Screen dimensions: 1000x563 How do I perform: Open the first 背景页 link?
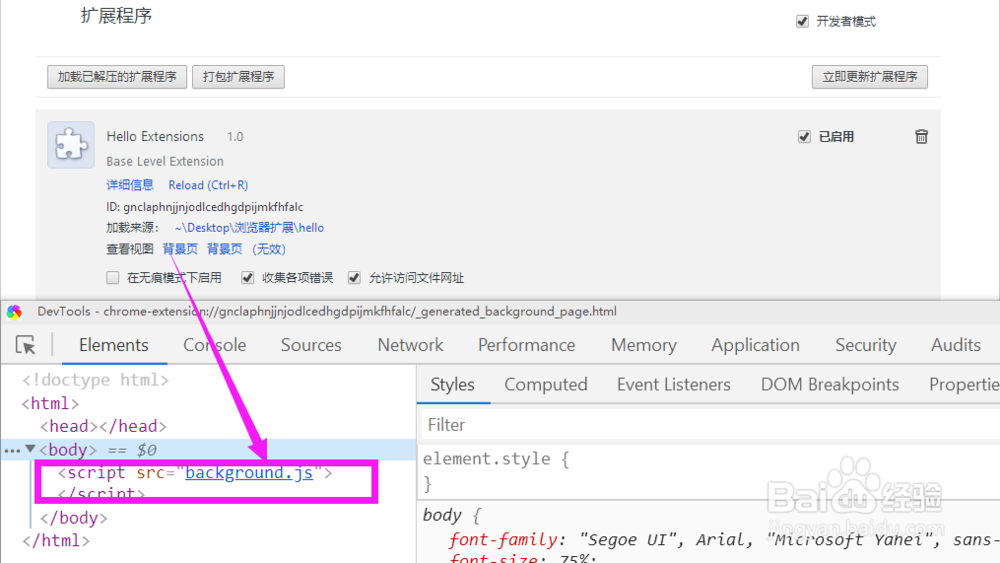click(x=180, y=249)
